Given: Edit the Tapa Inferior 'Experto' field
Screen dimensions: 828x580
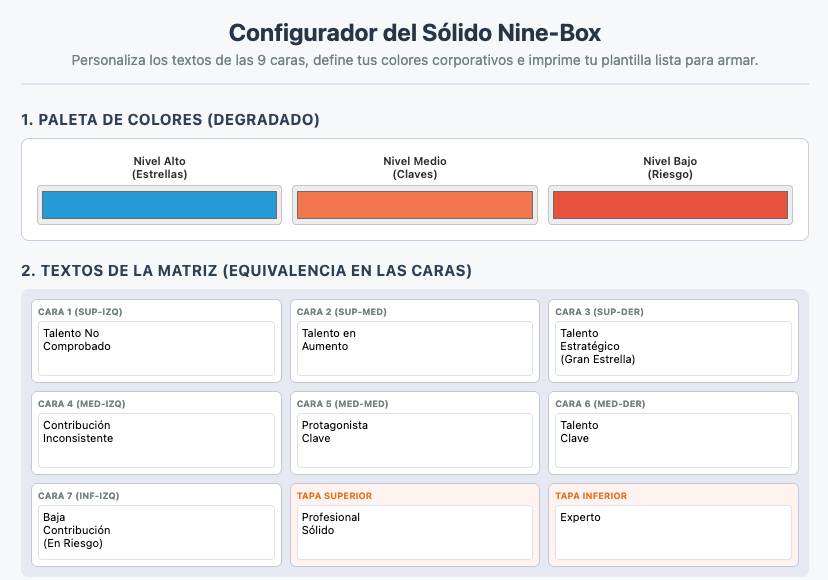Looking at the screenshot, I should click(x=673, y=532).
